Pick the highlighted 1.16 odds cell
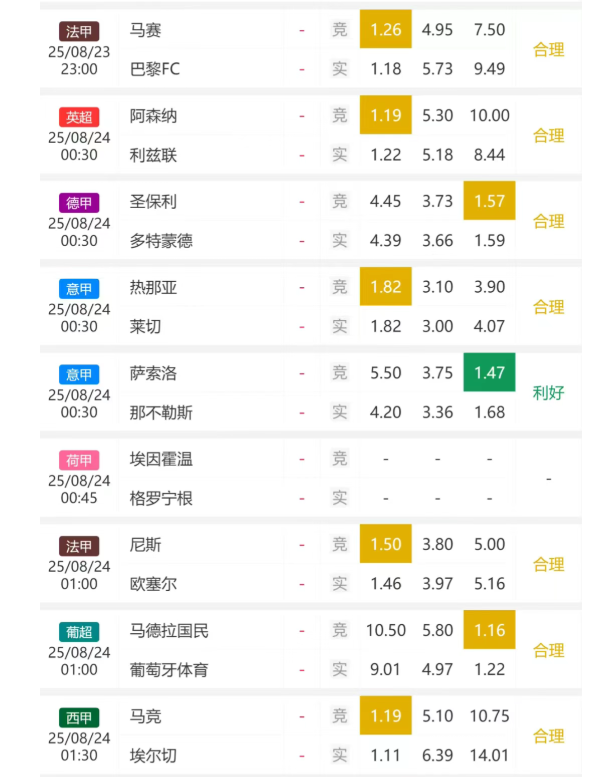Viewport: 609px width, 777px height. (489, 631)
